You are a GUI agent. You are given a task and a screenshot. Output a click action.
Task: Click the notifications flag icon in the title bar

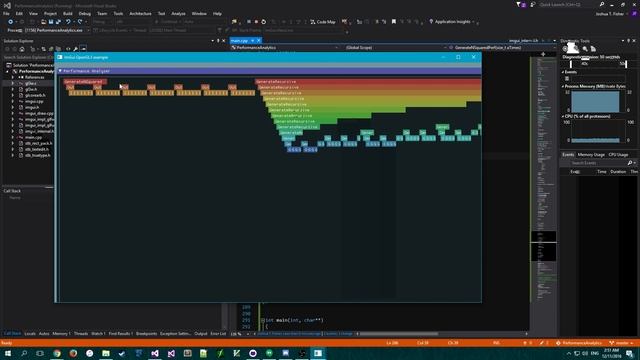tap(520, 4)
